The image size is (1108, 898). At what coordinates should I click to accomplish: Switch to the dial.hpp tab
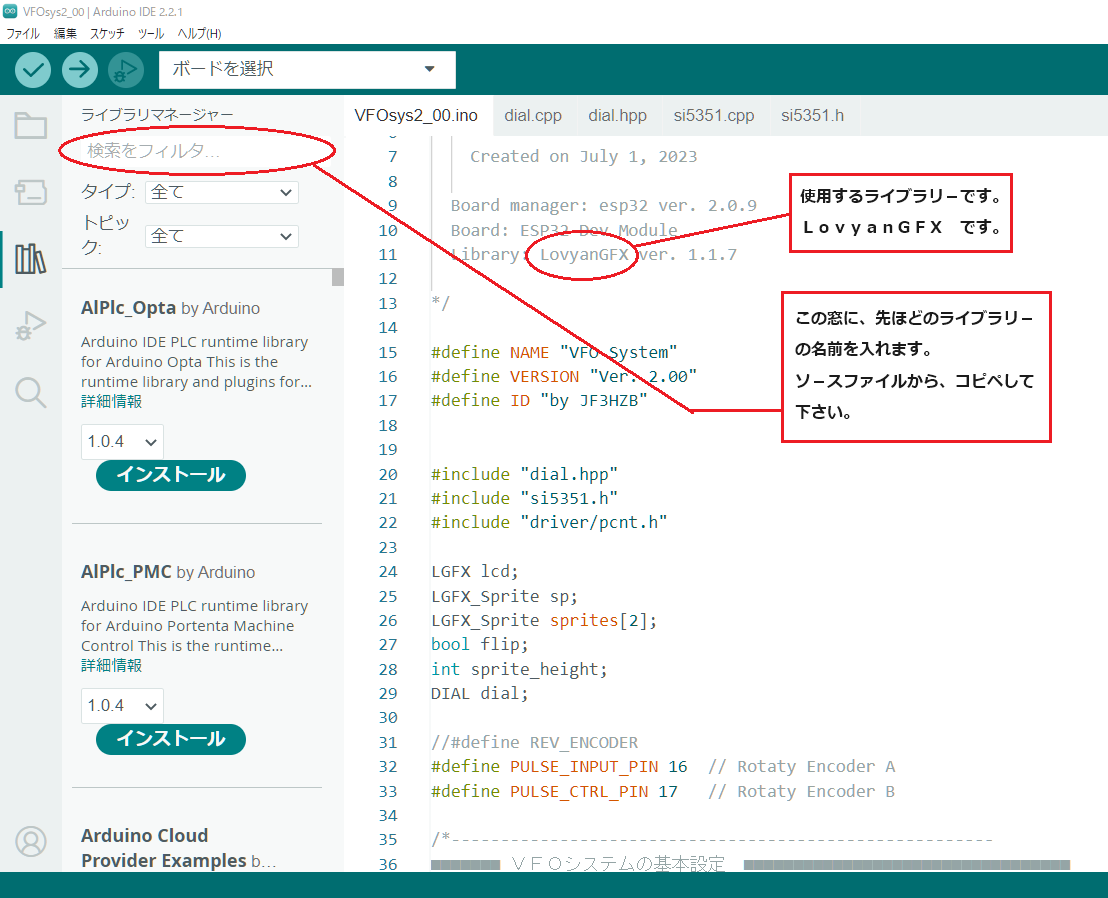[x=618, y=115]
